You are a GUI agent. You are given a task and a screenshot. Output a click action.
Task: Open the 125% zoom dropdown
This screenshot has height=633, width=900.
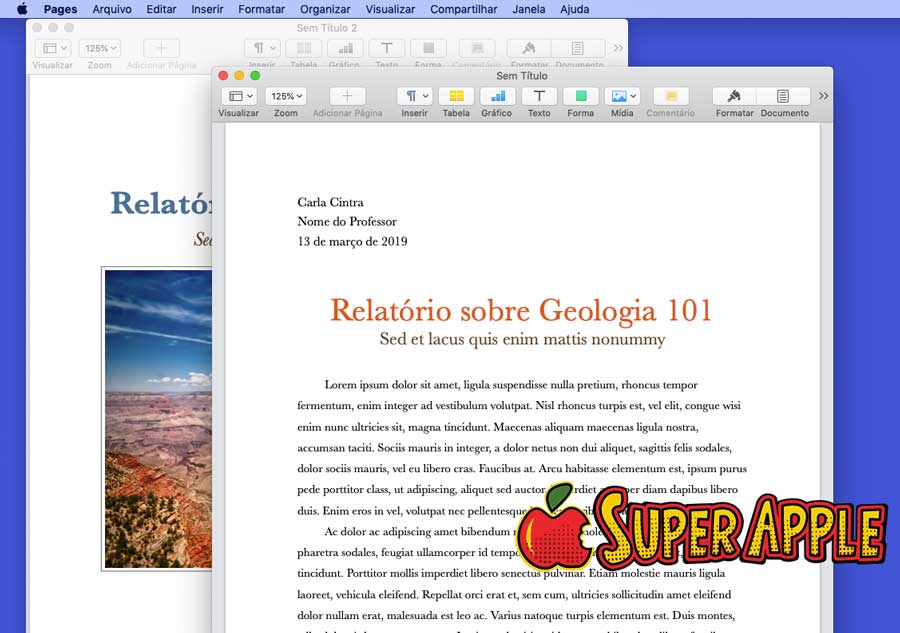point(286,96)
